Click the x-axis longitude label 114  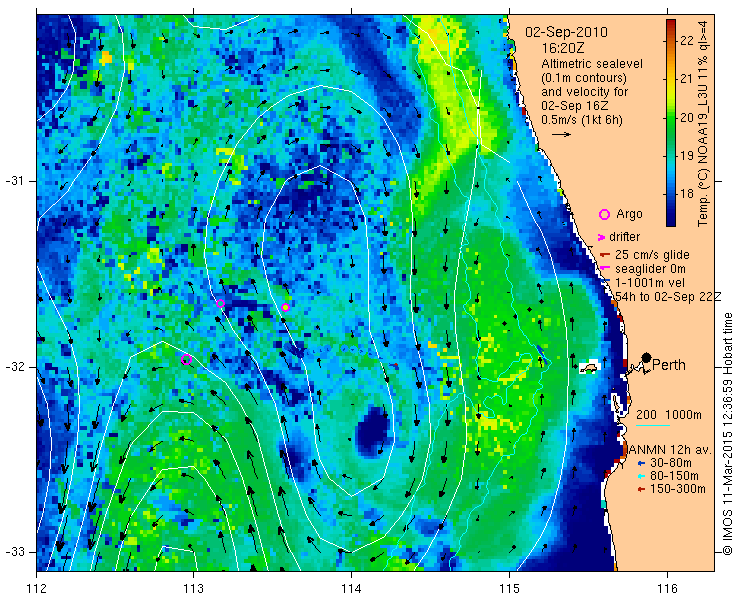pos(351,589)
